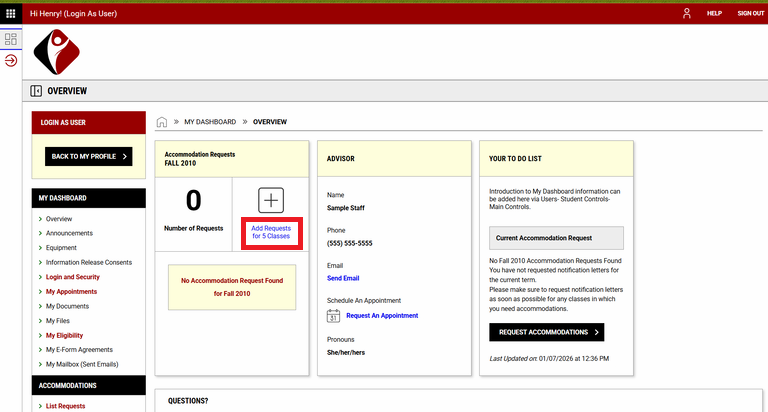Click phone number (555) 555-5555
The width and height of the screenshot is (768, 412).
(350, 243)
